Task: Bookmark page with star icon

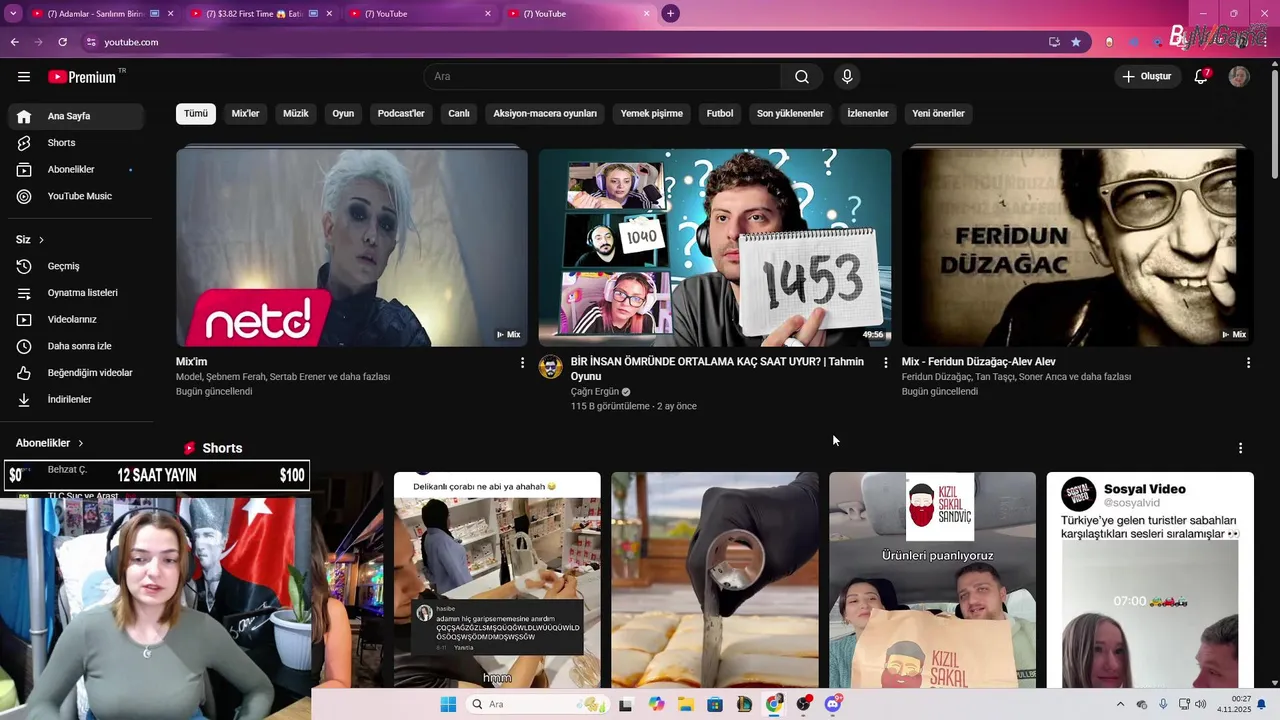Action: tap(1076, 42)
